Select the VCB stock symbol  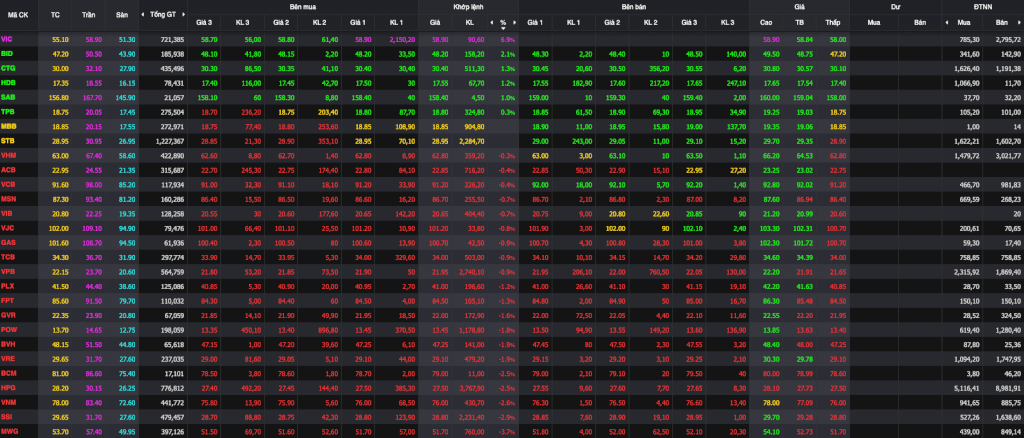coord(8,184)
